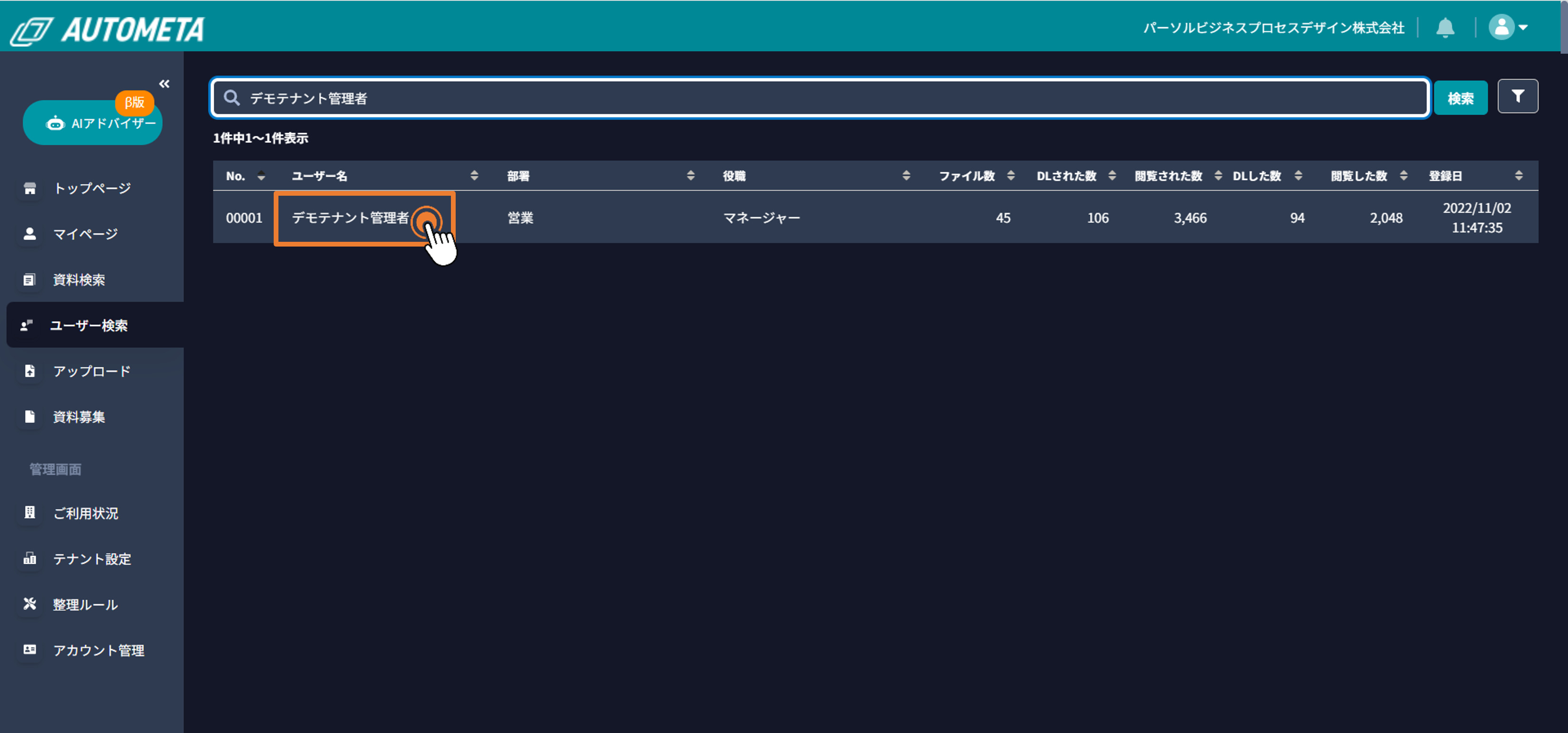Image resolution: width=1568 pixels, height=733 pixels.
Task: Click the トップページ store icon
Action: pos(29,188)
